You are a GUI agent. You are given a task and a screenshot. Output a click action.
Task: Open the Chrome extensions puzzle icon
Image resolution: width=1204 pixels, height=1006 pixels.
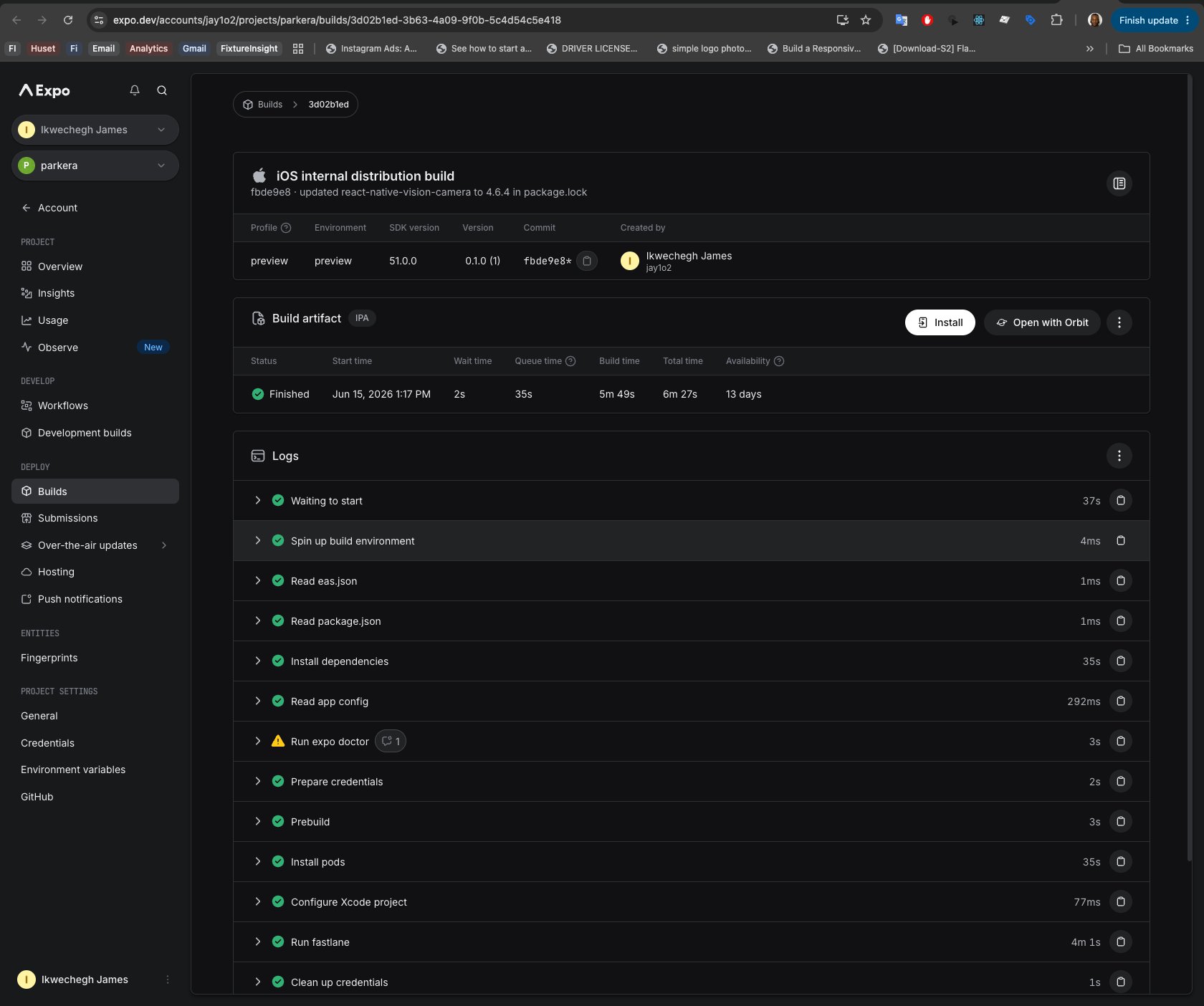click(1056, 20)
